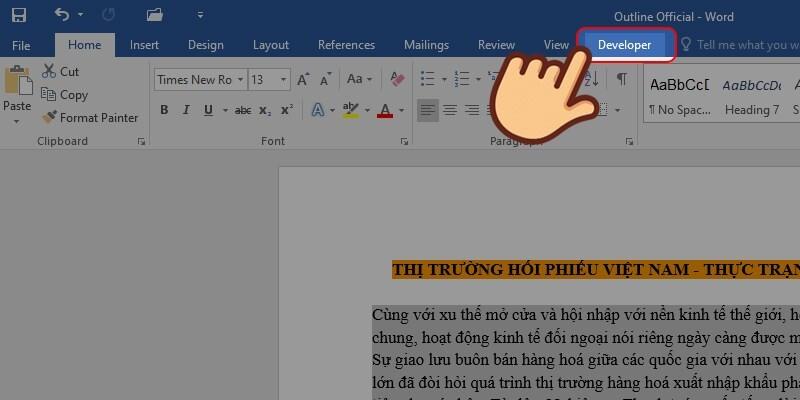The image size is (800, 400).
Task: Toggle underline formatting
Action: [x=208, y=110]
